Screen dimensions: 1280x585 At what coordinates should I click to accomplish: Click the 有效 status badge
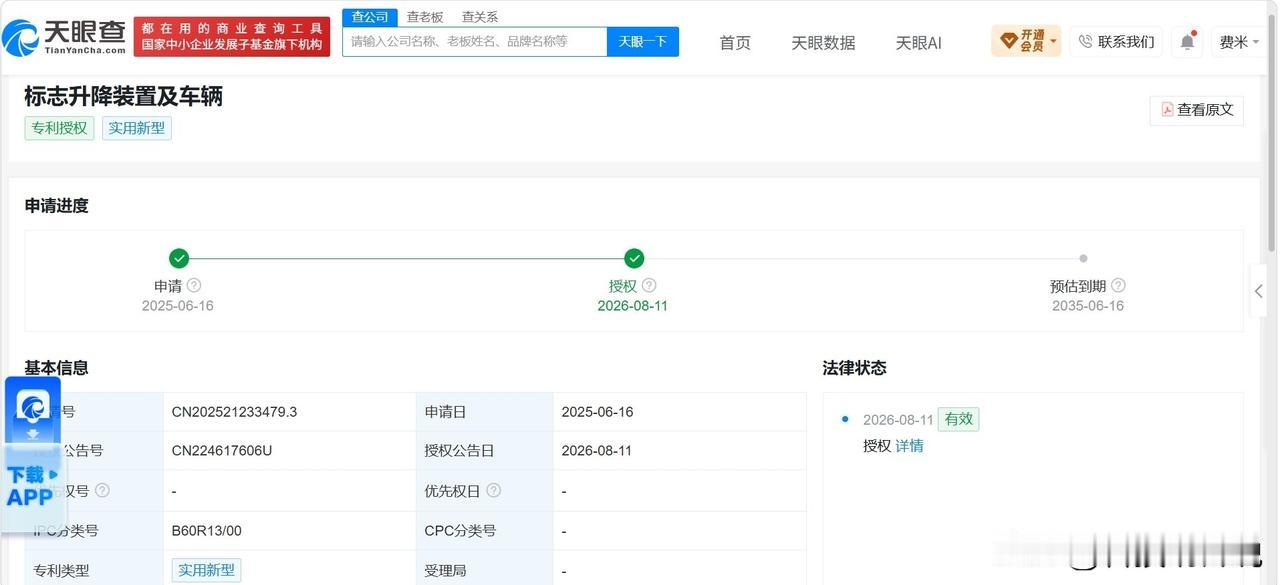tap(958, 419)
